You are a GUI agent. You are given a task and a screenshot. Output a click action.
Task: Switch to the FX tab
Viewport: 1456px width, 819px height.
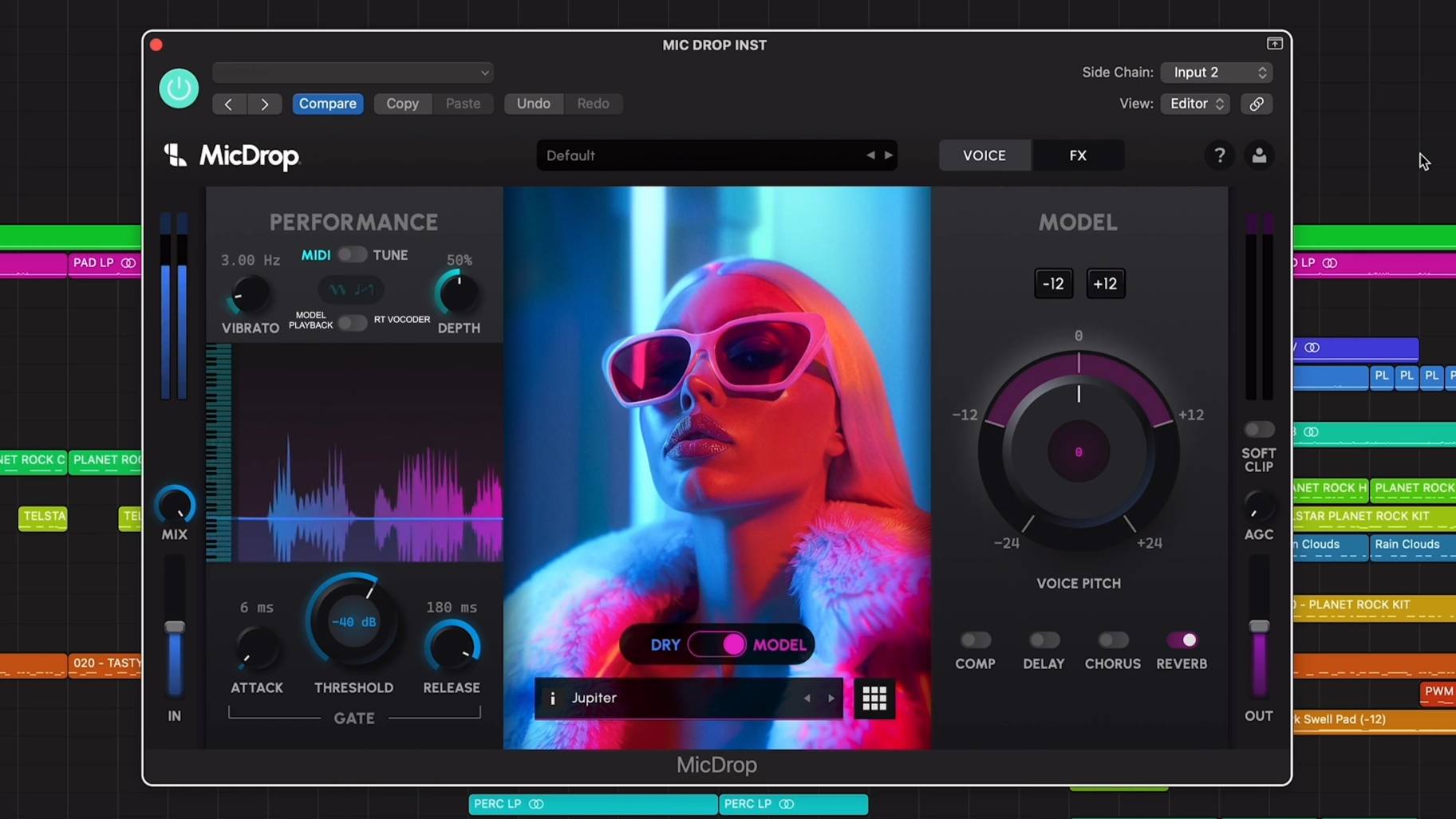1078,155
